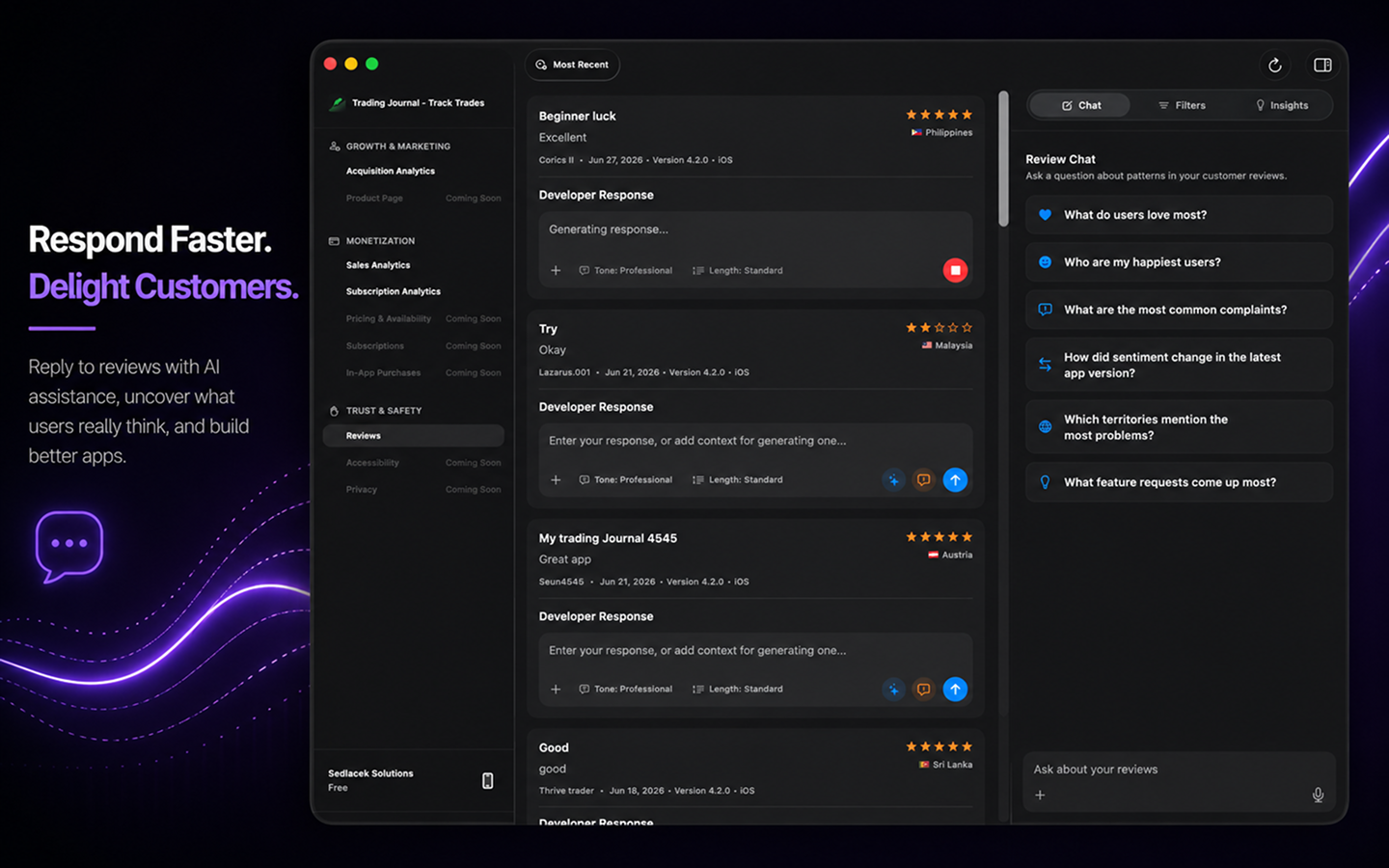
Task: Open Length: Standard in Try review response
Action: click(x=738, y=479)
